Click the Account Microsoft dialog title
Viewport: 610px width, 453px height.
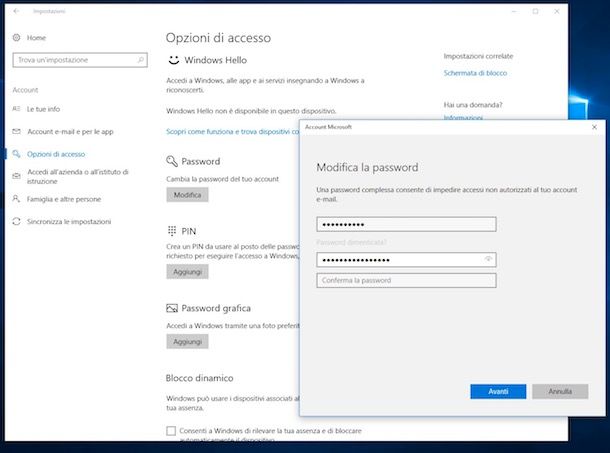point(328,127)
